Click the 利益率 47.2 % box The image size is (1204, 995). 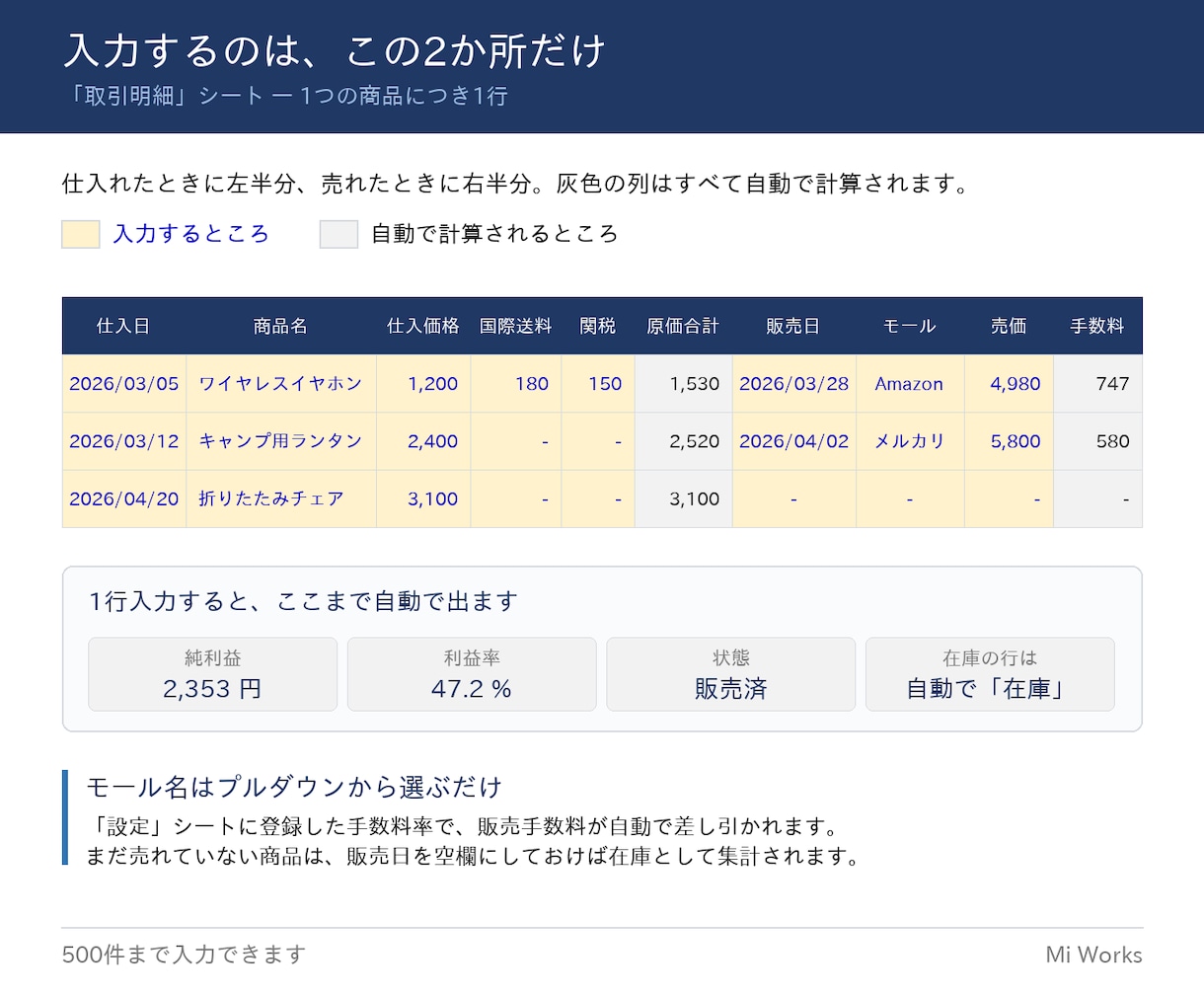tap(472, 674)
